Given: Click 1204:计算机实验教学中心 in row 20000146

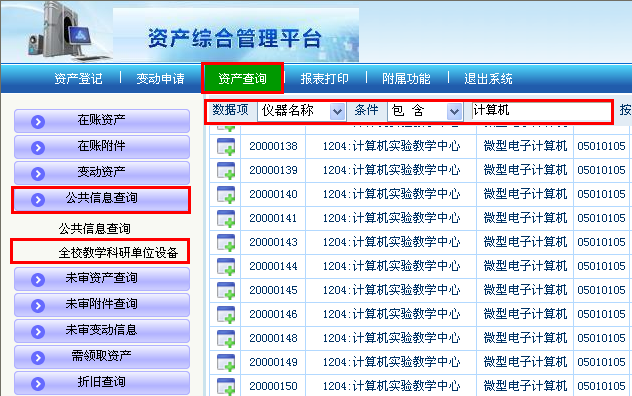Looking at the screenshot, I should click(x=391, y=314).
